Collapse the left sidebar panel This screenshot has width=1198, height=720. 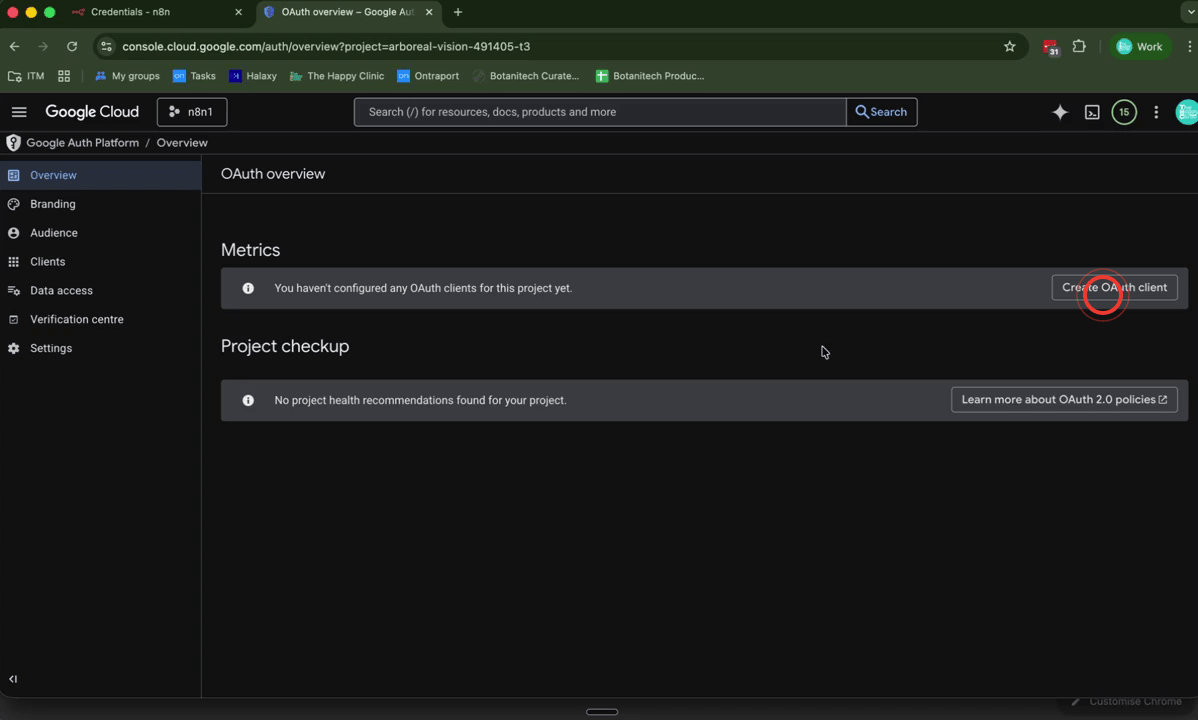(12, 679)
